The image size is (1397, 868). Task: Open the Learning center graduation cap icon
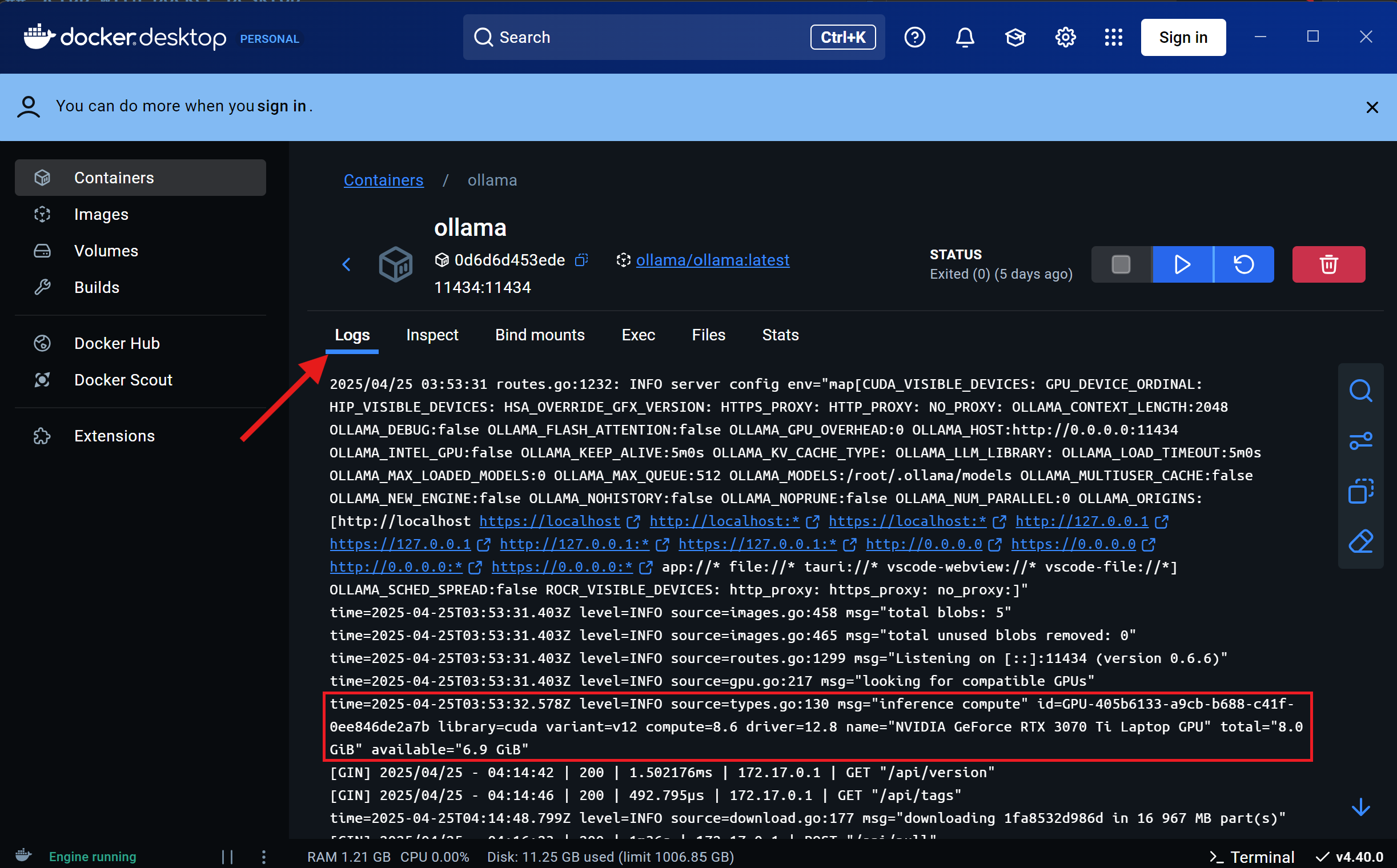1015,37
